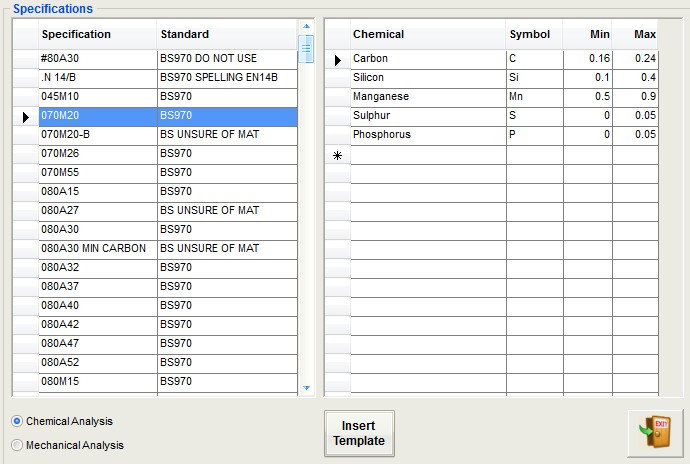Click the Manganese Min value 0.5
Image resolution: width=690 pixels, height=464 pixels.
(x=586, y=97)
